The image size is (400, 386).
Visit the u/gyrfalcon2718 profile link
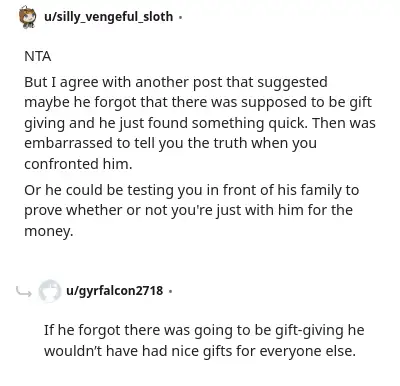coord(115,290)
